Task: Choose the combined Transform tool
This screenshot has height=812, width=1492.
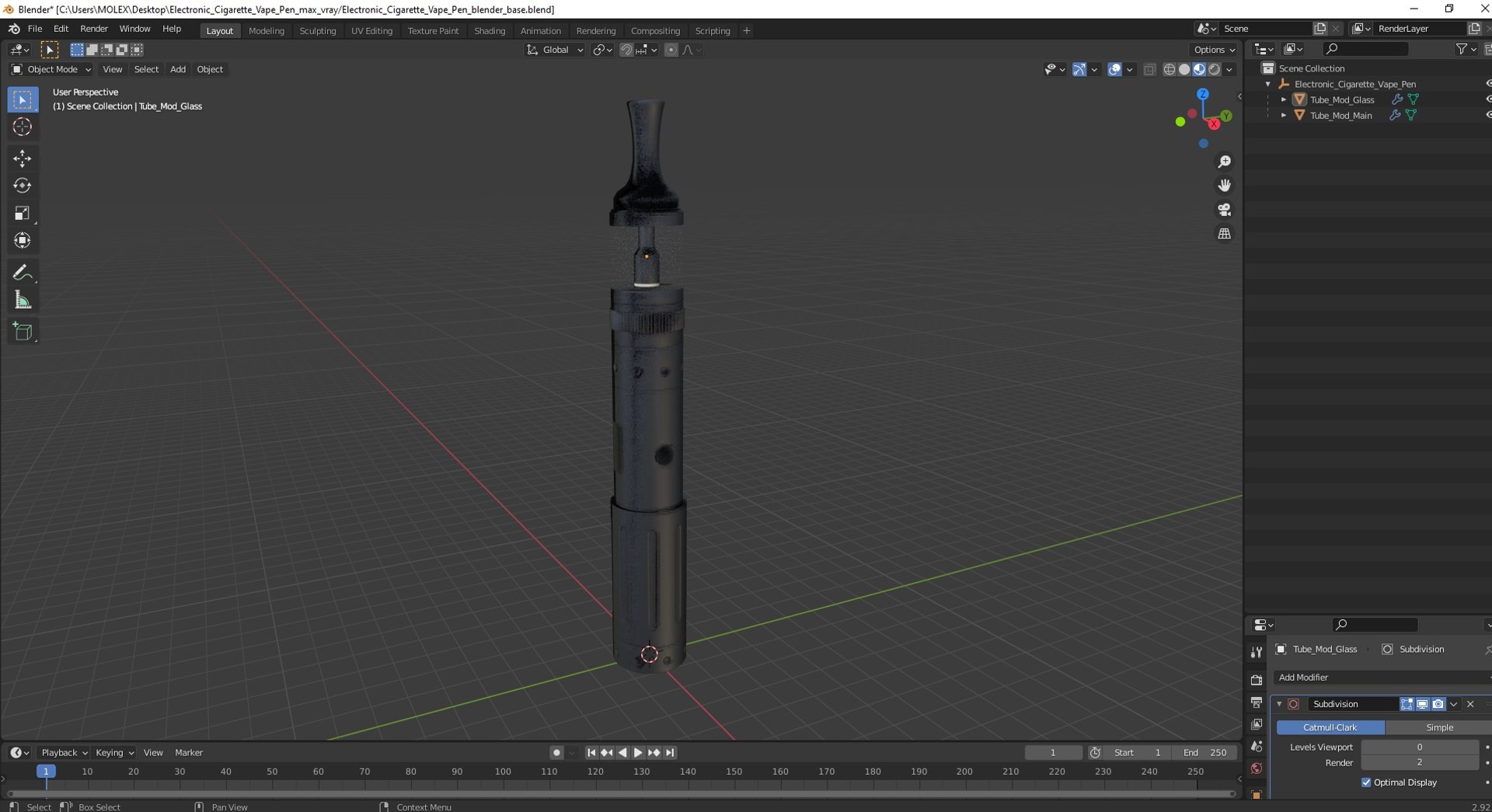Action: [x=23, y=240]
